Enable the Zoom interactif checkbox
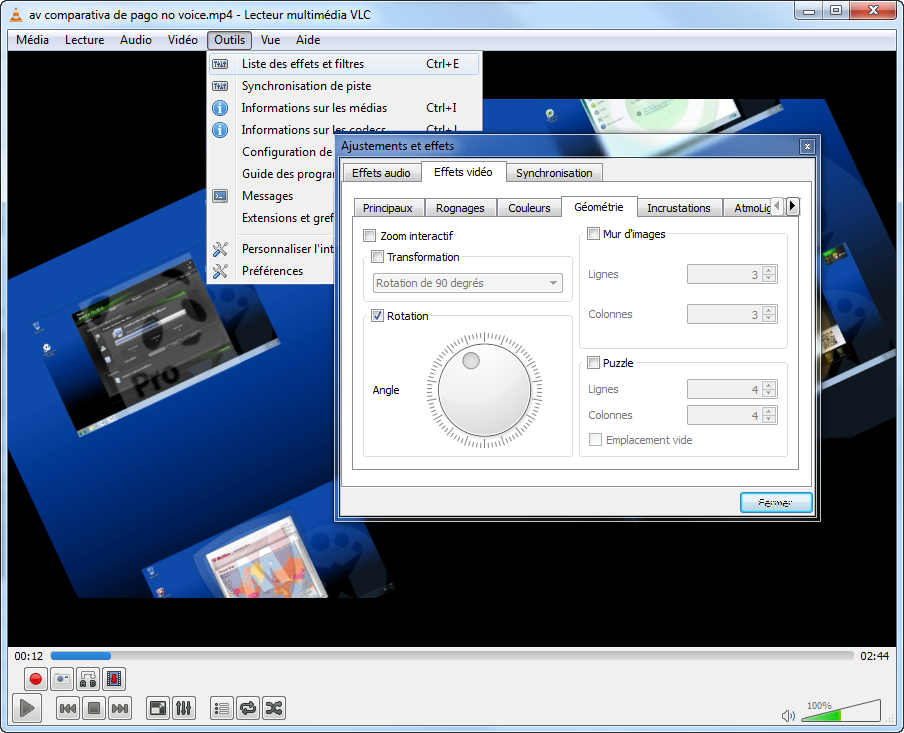The height and width of the screenshot is (733, 904). click(x=370, y=236)
